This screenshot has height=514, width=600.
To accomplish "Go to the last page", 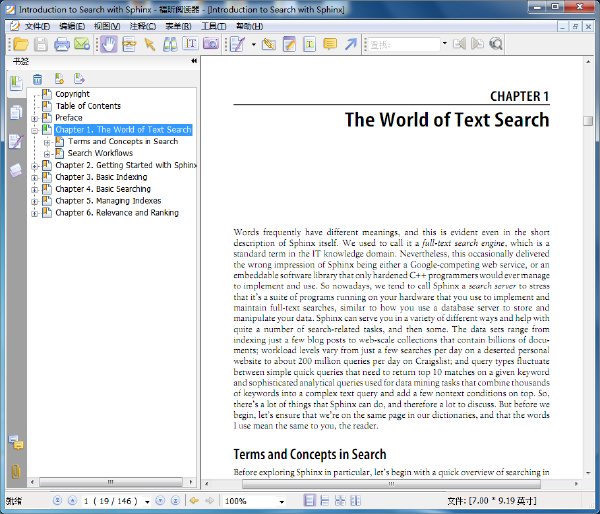I will pyautogui.click(x=175, y=501).
